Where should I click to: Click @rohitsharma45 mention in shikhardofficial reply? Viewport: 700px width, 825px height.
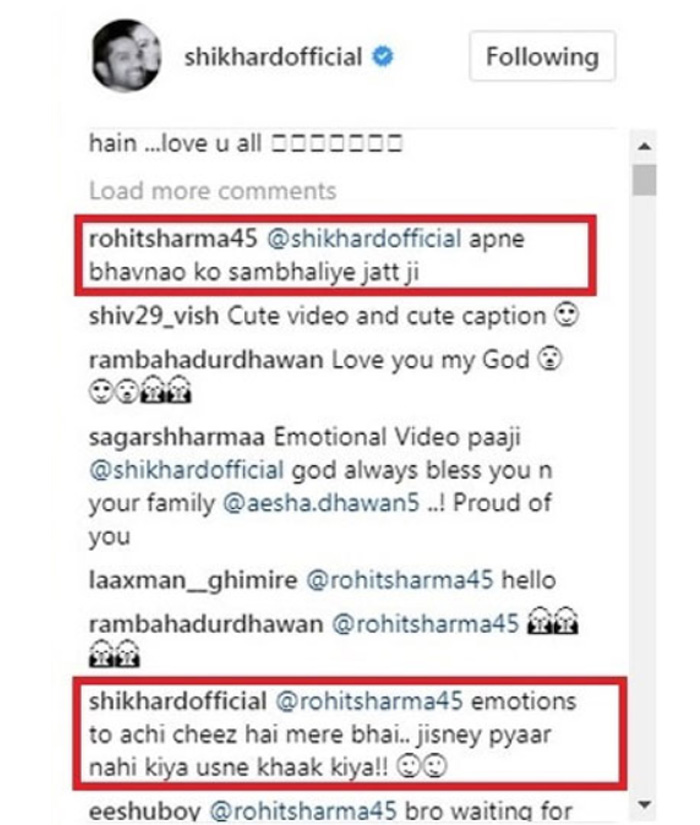click(x=369, y=701)
